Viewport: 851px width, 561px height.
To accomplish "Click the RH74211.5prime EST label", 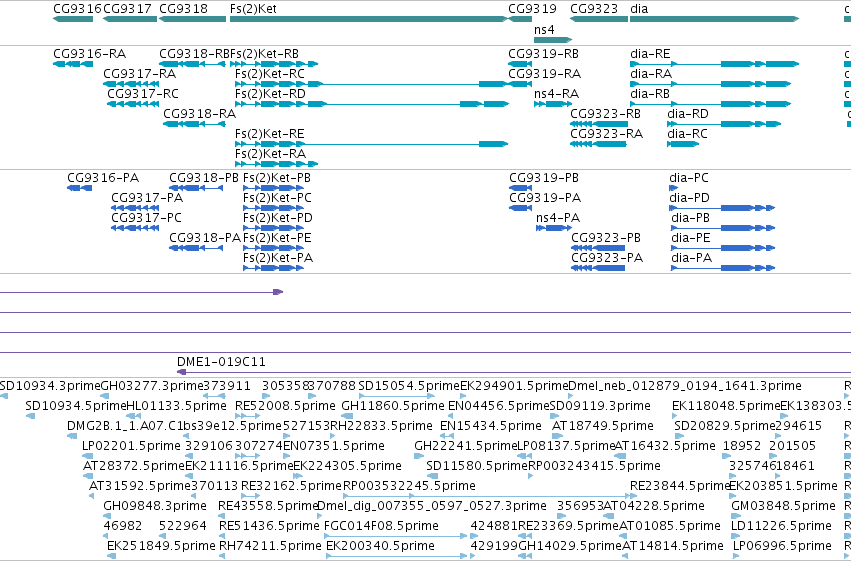I will [270, 546].
